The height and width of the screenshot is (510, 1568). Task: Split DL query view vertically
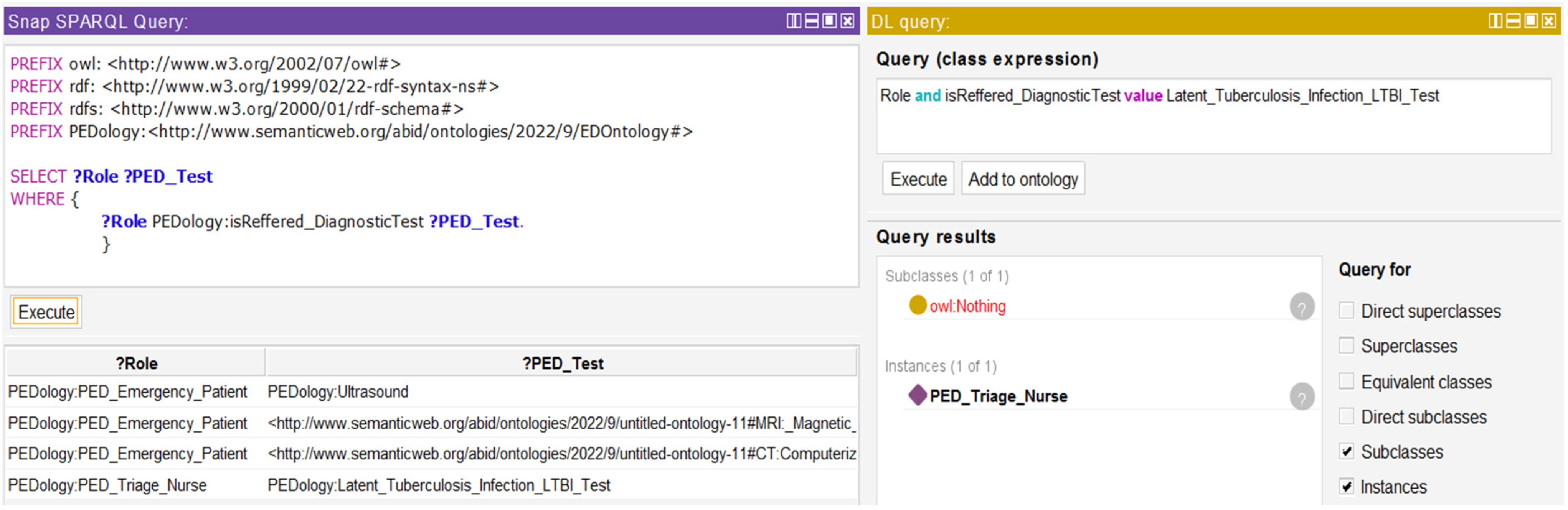[x=1495, y=21]
